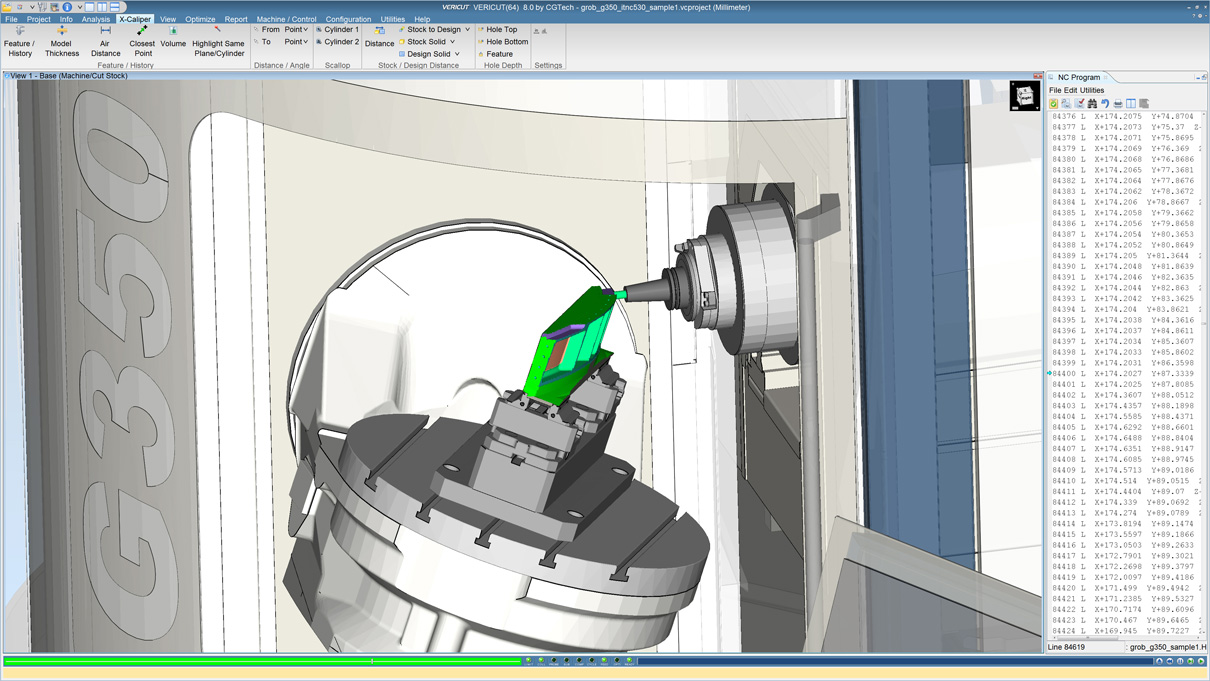Click the simulation progress bar

tap(262, 661)
